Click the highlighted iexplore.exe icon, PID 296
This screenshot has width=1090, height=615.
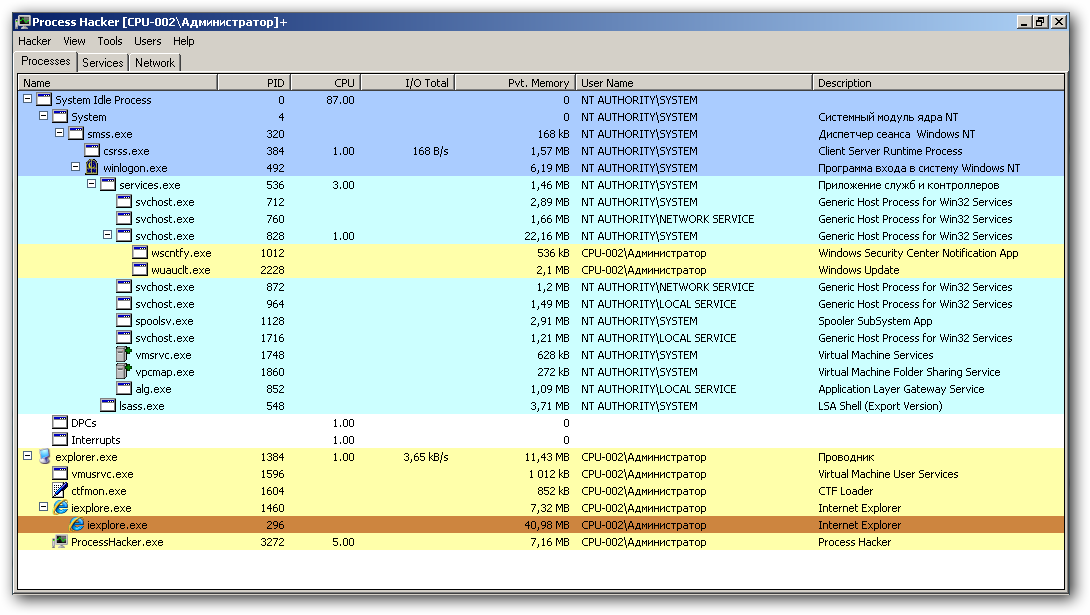coord(76,525)
